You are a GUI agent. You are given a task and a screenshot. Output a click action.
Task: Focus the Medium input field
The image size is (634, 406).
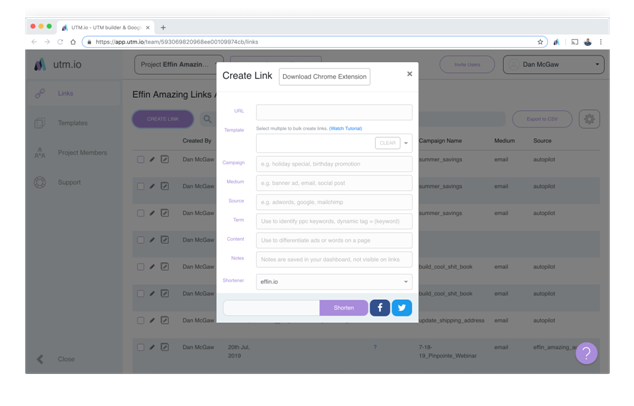[334, 183]
